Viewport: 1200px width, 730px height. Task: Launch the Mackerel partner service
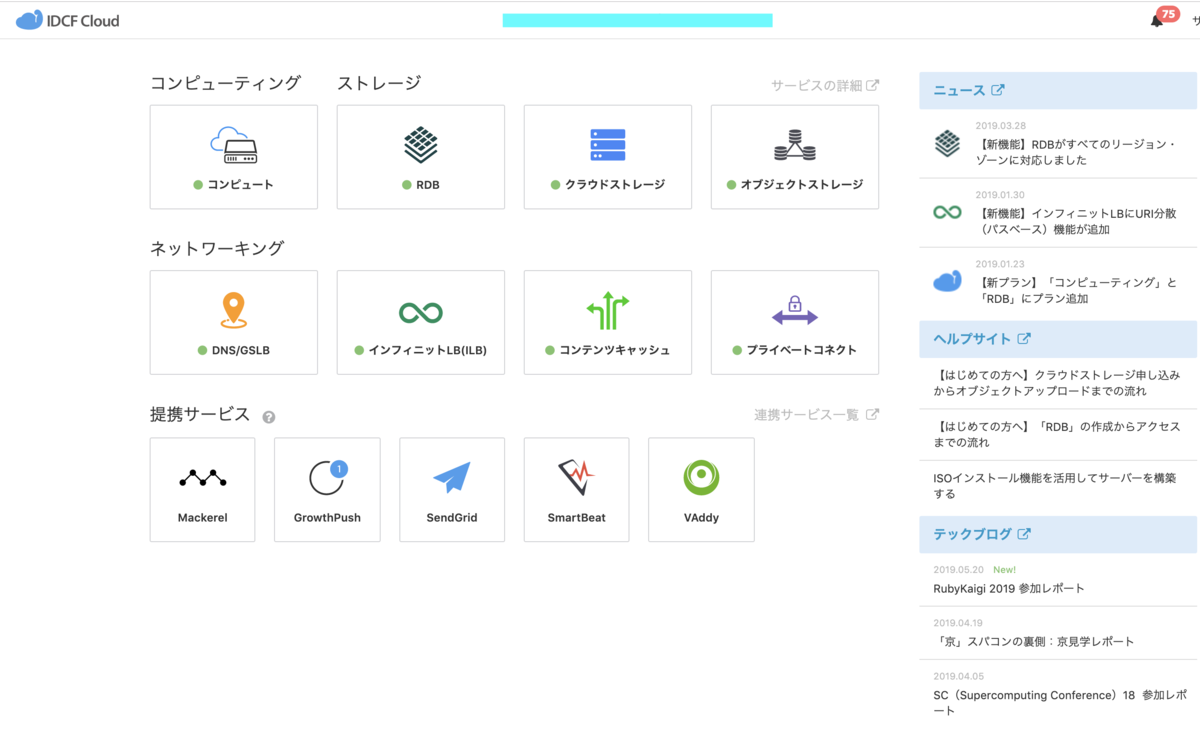pyautogui.click(x=202, y=489)
